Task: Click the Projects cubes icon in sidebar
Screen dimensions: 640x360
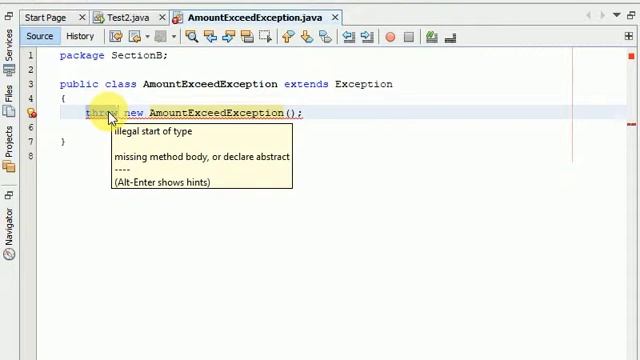Action: (x=9, y=167)
